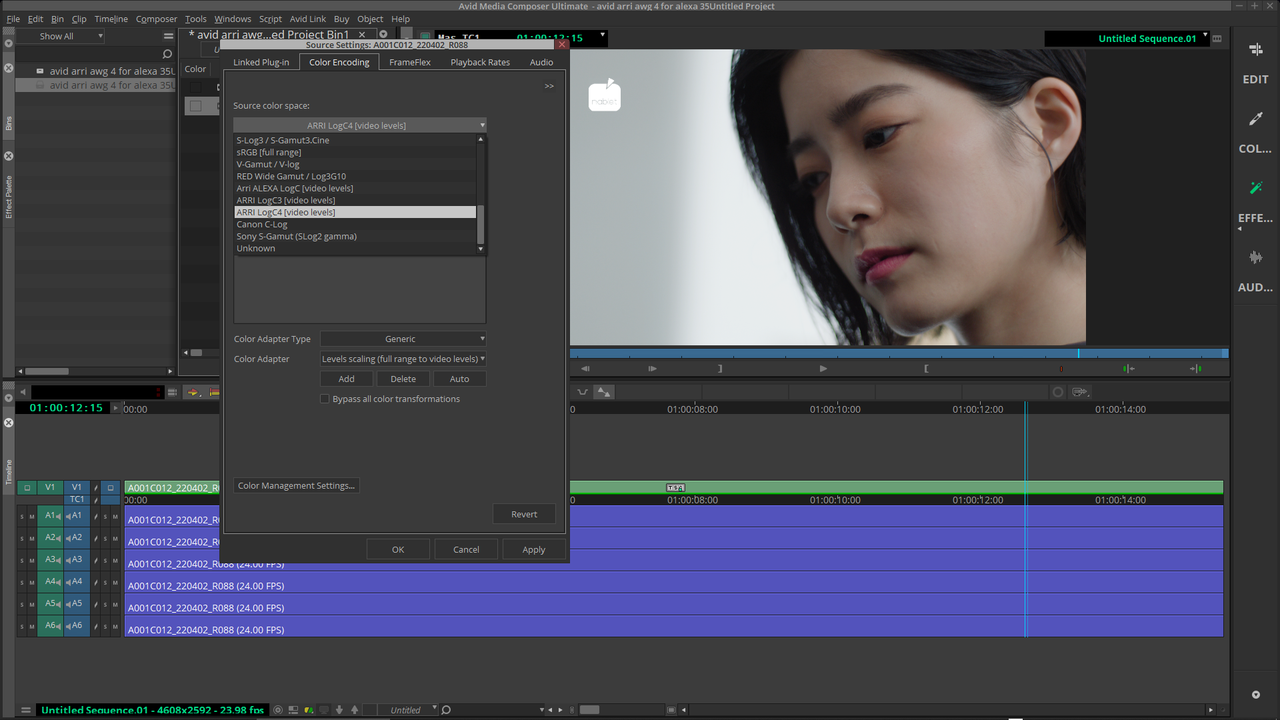Screen dimensions: 1280x720
Task: Toggle the TC1 track button
Action: (x=77, y=499)
